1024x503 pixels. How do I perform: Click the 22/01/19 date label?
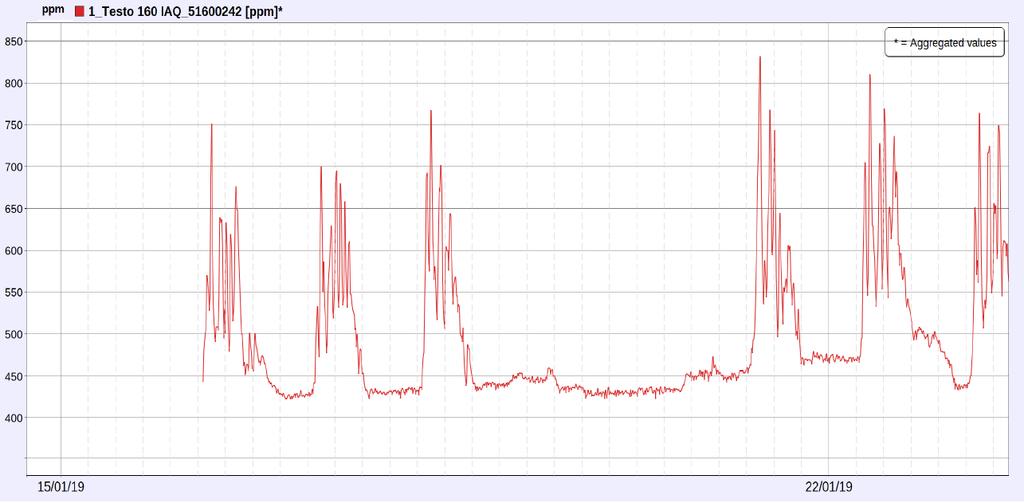[x=829, y=487]
